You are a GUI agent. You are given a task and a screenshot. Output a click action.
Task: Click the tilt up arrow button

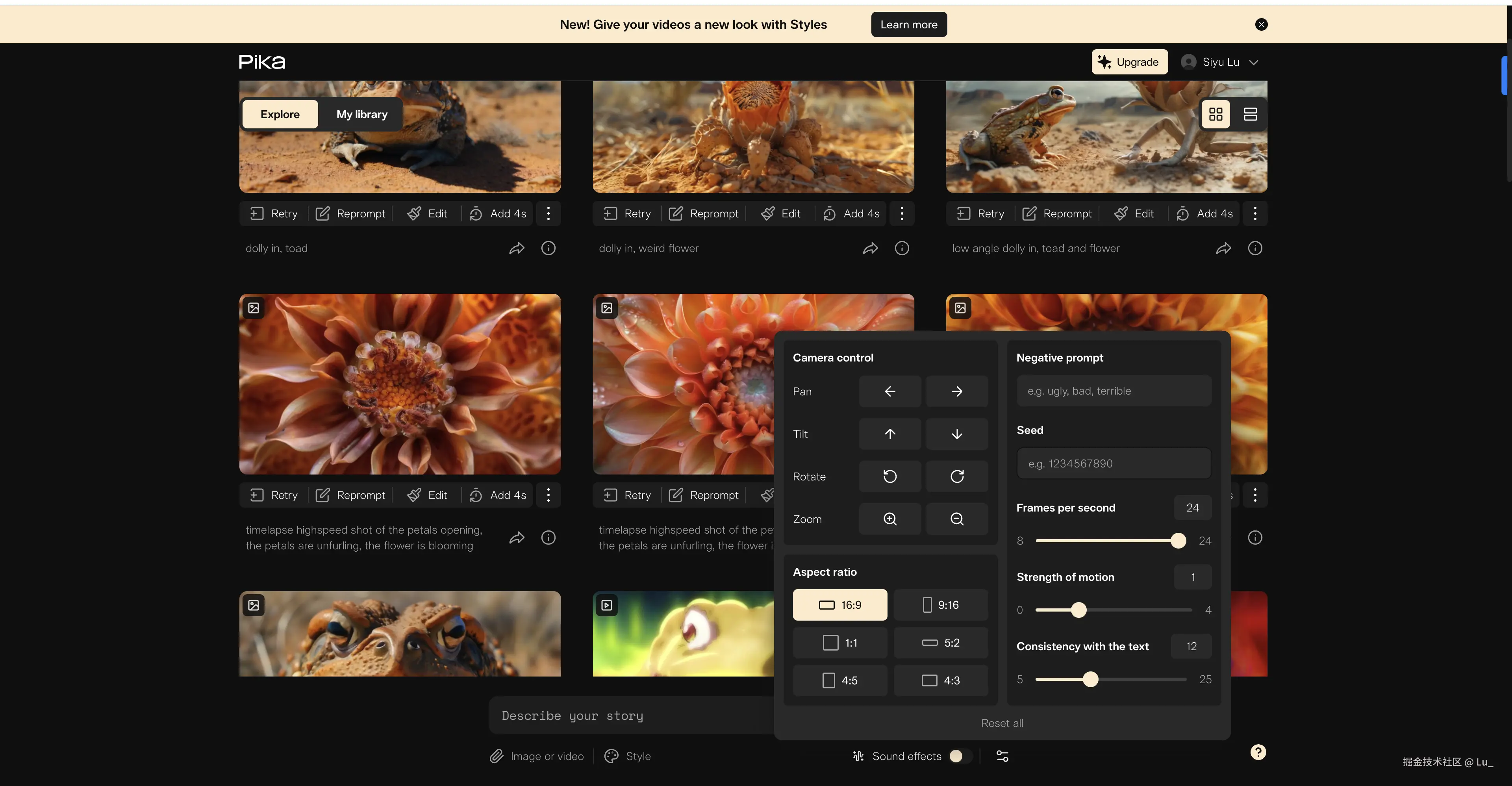(x=889, y=434)
